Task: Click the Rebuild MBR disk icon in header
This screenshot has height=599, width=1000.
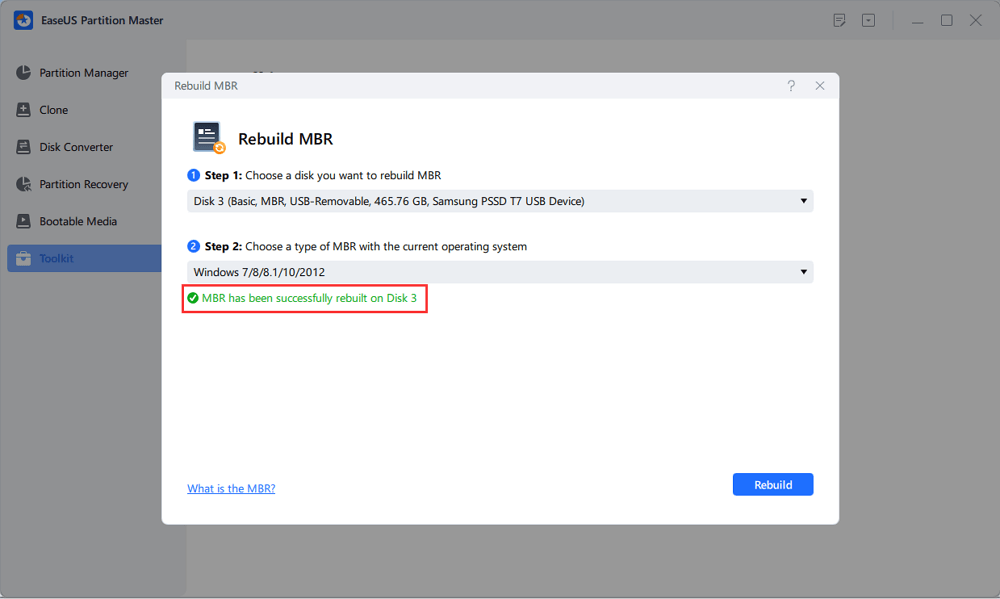Action: pyautogui.click(x=209, y=138)
